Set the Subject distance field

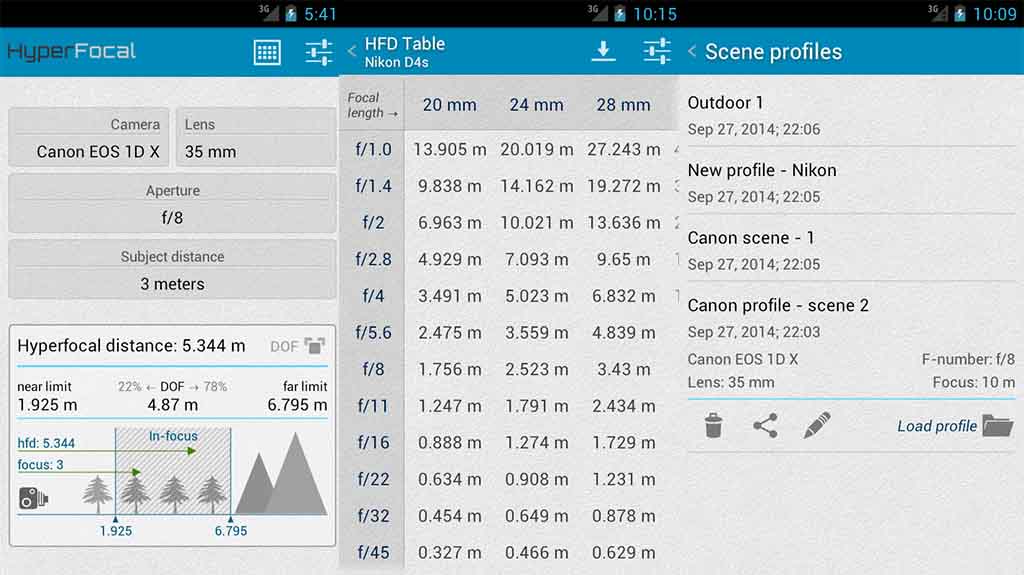tap(172, 270)
